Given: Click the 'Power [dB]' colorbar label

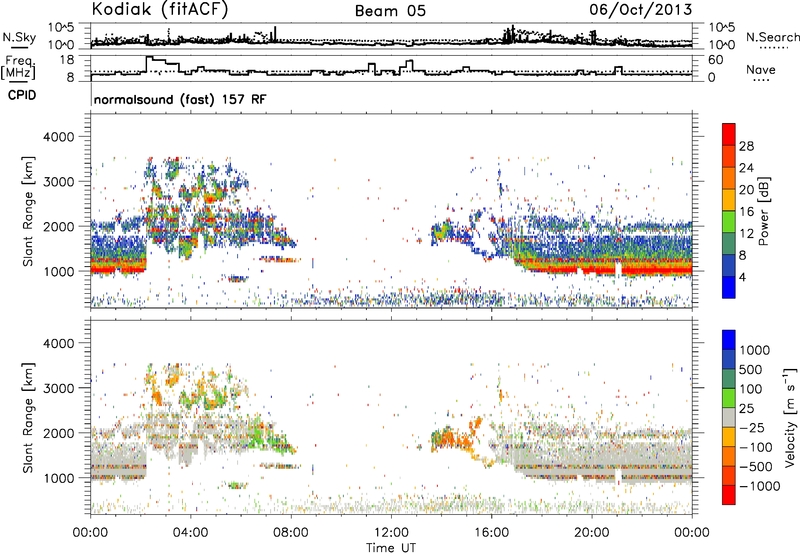Looking at the screenshot, I should (763, 211).
